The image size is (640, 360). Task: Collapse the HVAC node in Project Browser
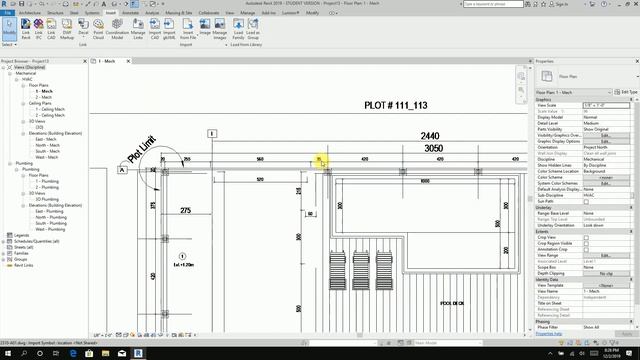[x=17, y=80]
